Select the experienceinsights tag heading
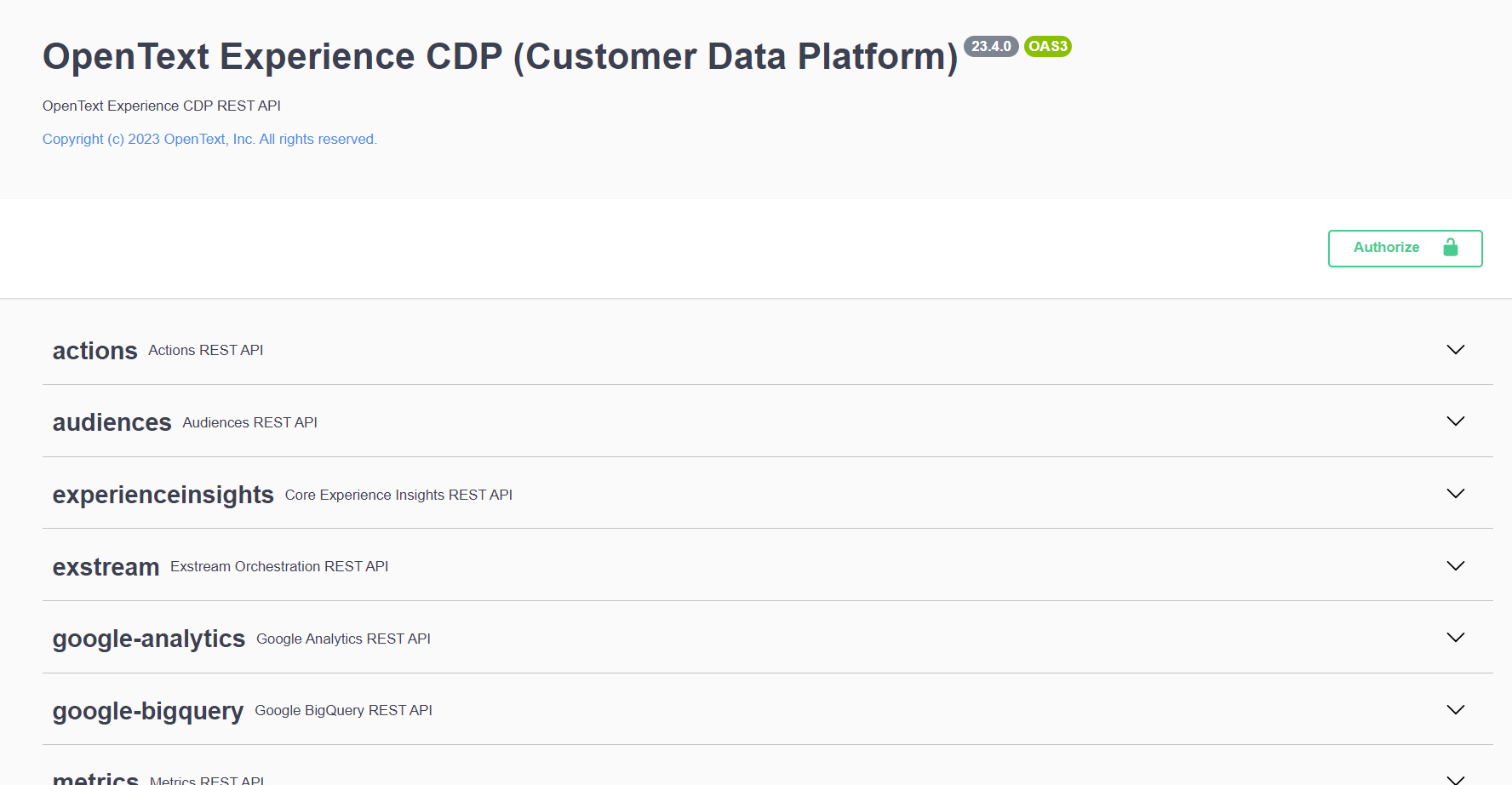Image resolution: width=1512 pixels, height=785 pixels. [x=163, y=495]
